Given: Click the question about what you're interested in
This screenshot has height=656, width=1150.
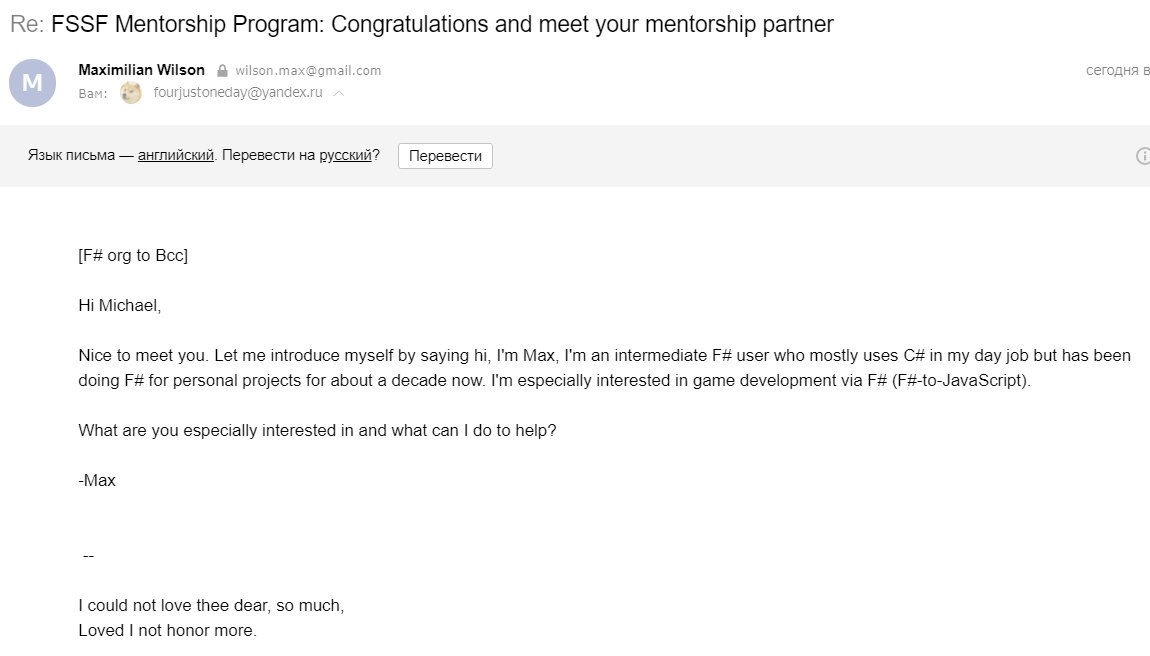Looking at the screenshot, I should [x=318, y=431].
